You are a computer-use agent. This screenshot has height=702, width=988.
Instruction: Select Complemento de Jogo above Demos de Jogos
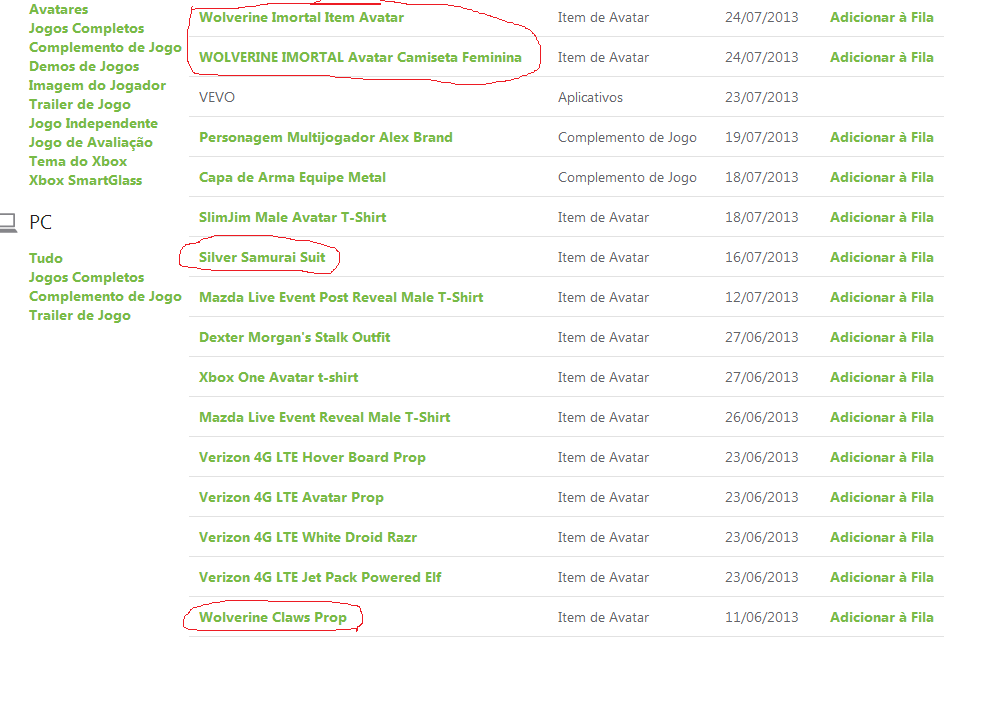(105, 47)
